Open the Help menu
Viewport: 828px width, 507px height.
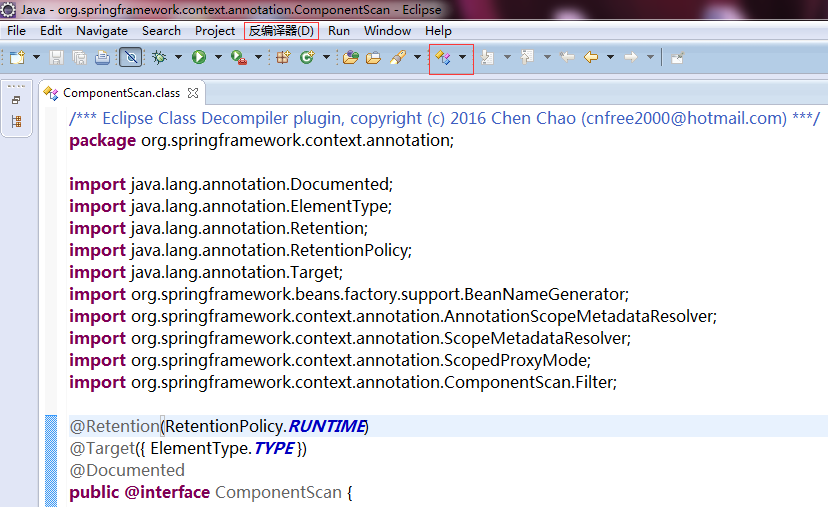(438, 31)
